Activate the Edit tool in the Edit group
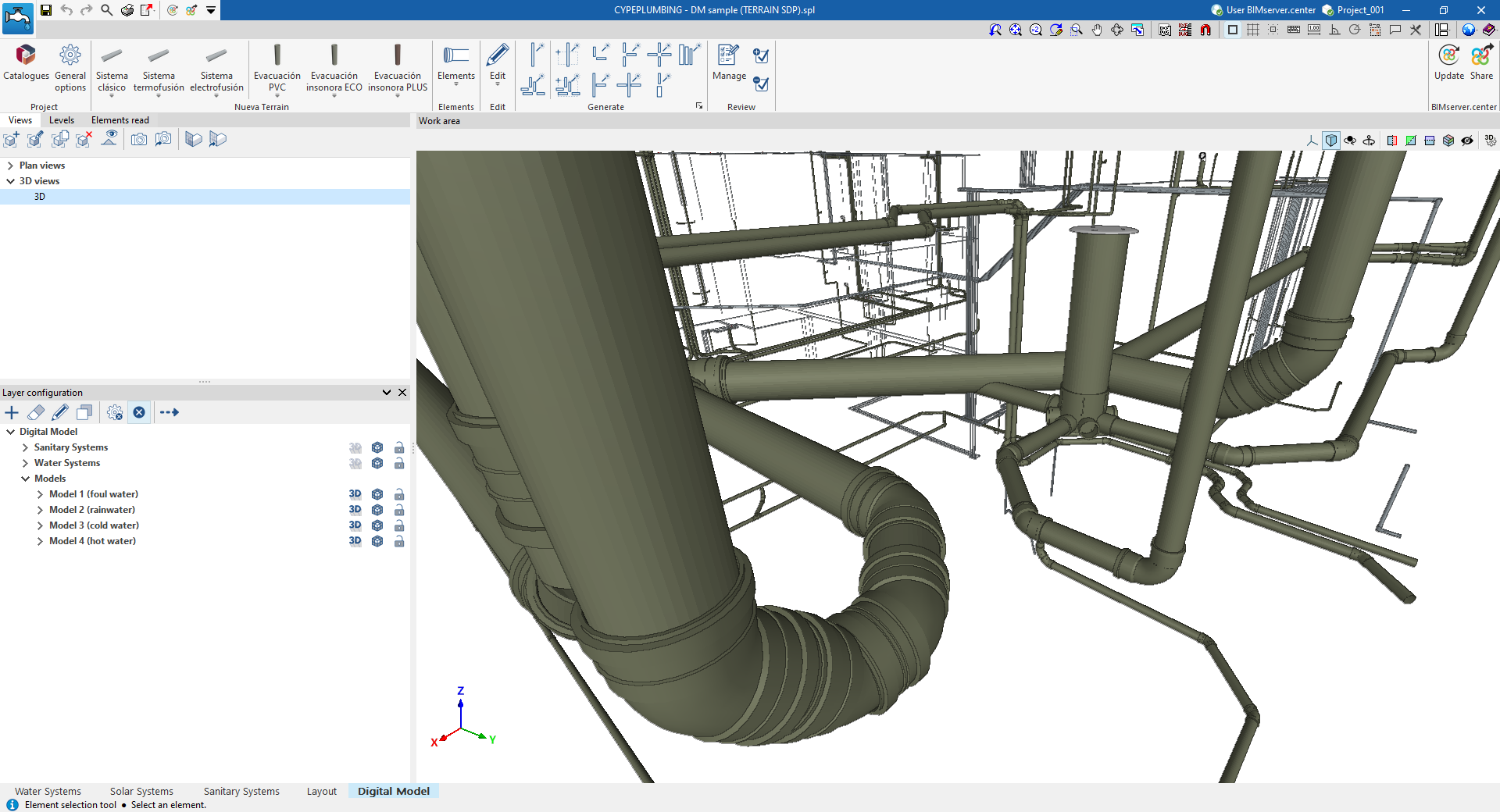 (x=497, y=62)
